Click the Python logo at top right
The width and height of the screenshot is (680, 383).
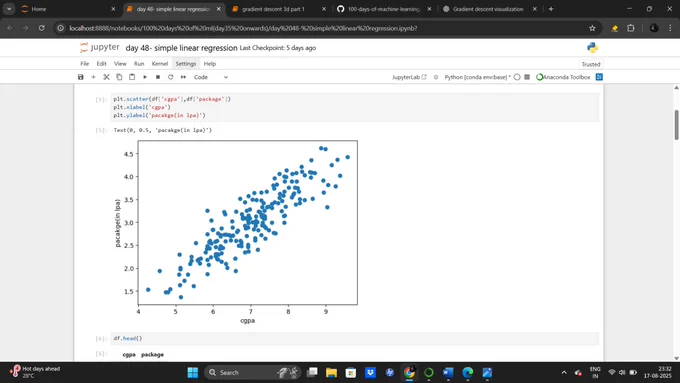tap(592, 48)
